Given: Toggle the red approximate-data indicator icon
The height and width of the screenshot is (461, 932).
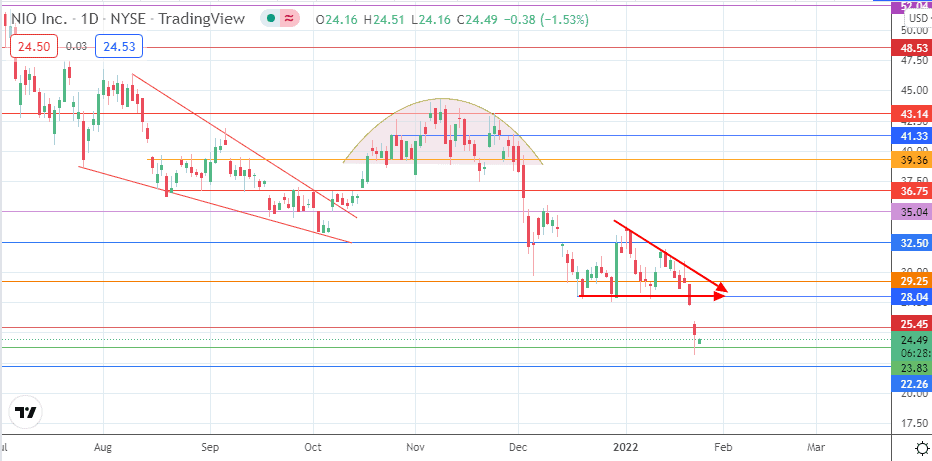Looking at the screenshot, I should [x=289, y=18].
